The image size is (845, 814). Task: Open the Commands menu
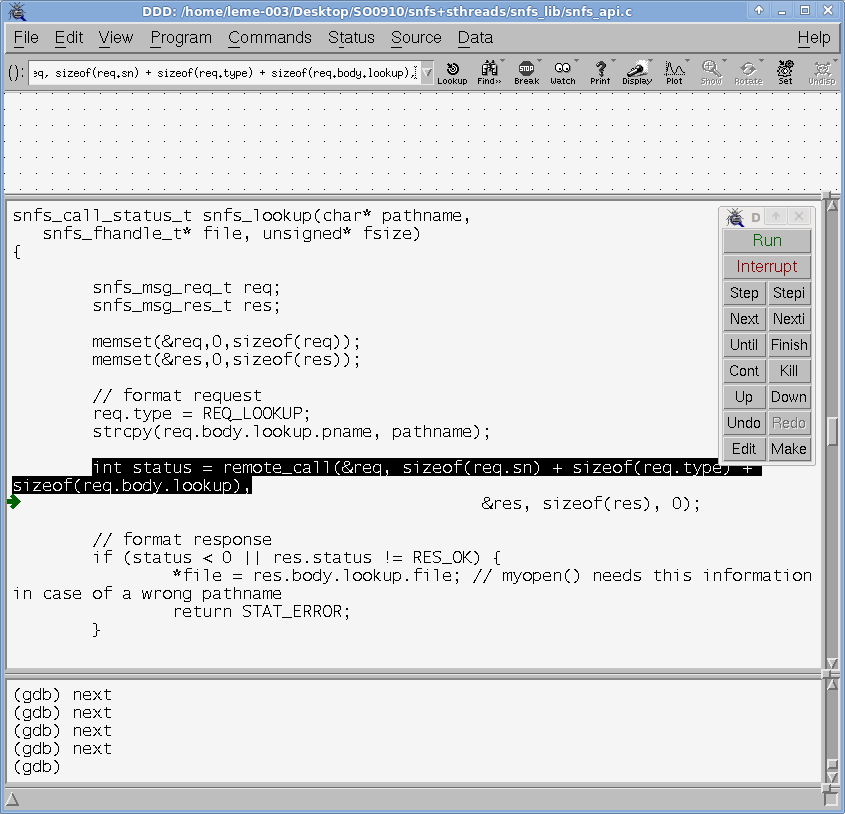point(269,38)
